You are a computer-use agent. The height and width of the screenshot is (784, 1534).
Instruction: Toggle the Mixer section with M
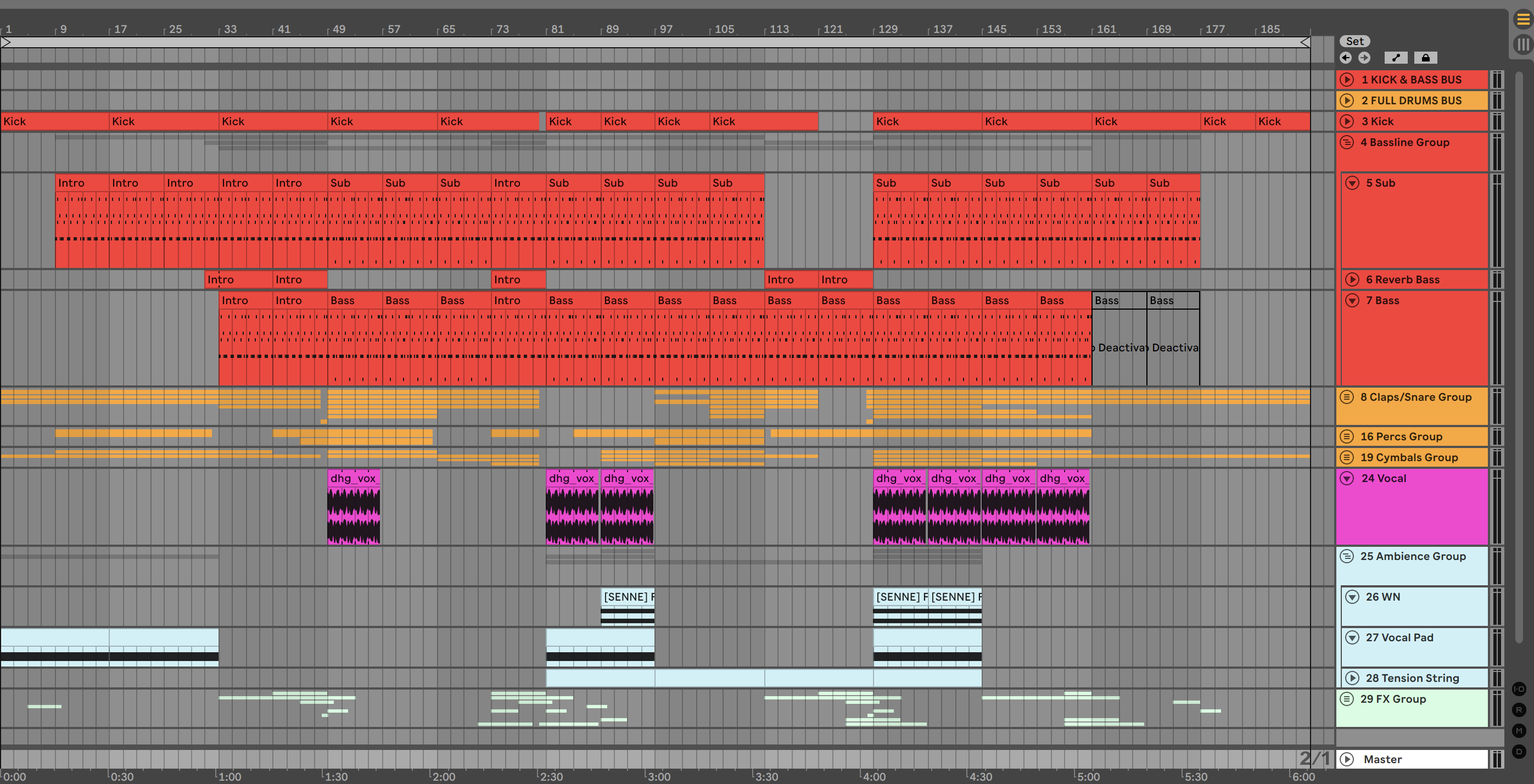tap(1519, 730)
